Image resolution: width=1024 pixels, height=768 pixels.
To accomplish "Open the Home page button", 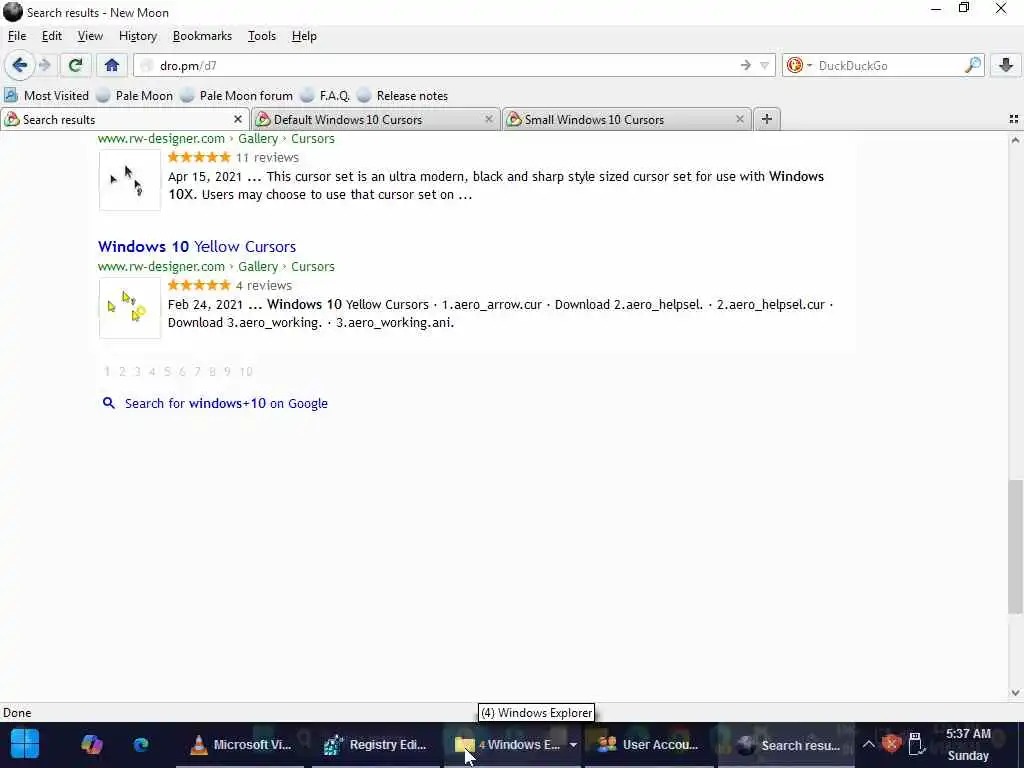I will 112,65.
